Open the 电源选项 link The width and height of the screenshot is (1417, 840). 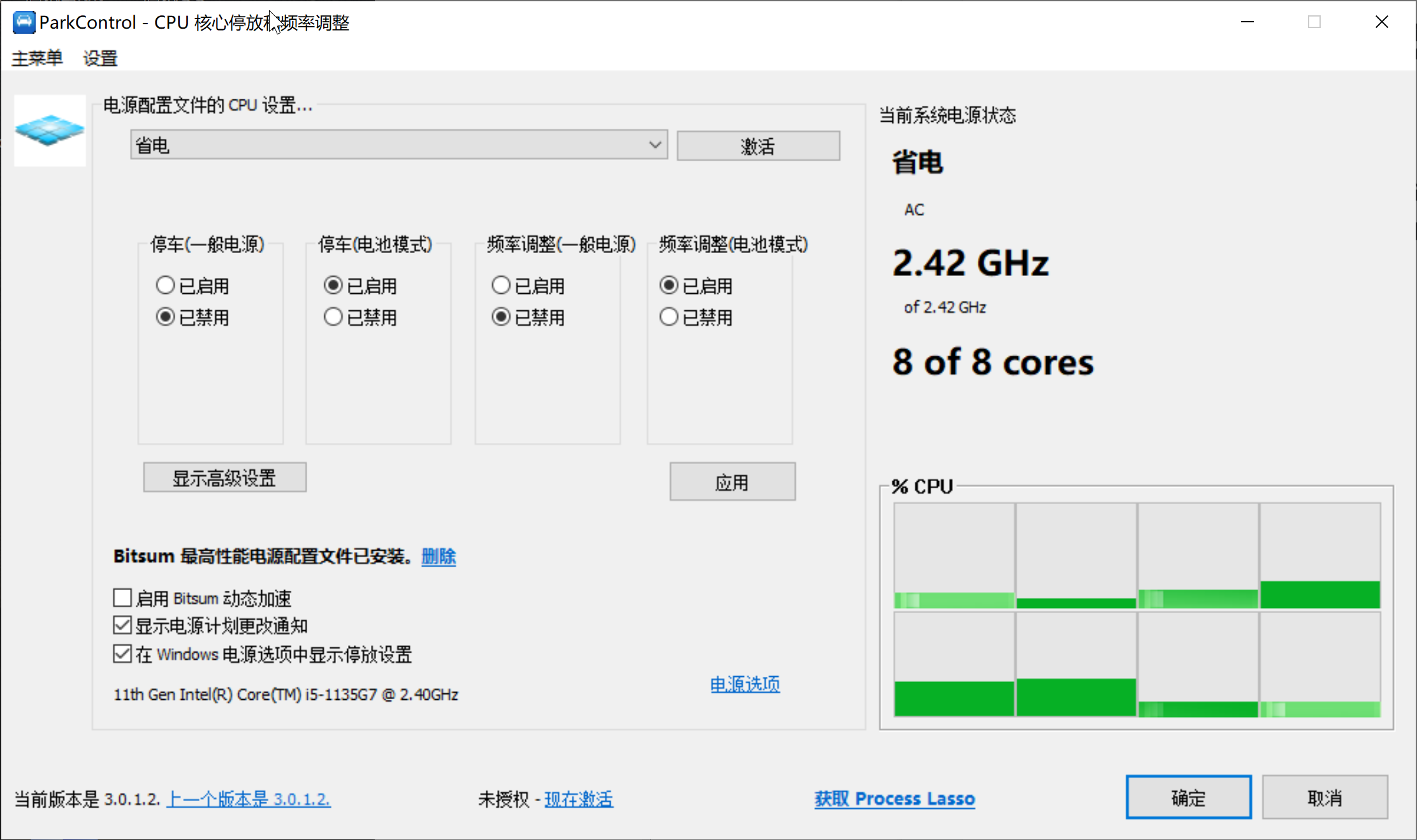745,684
